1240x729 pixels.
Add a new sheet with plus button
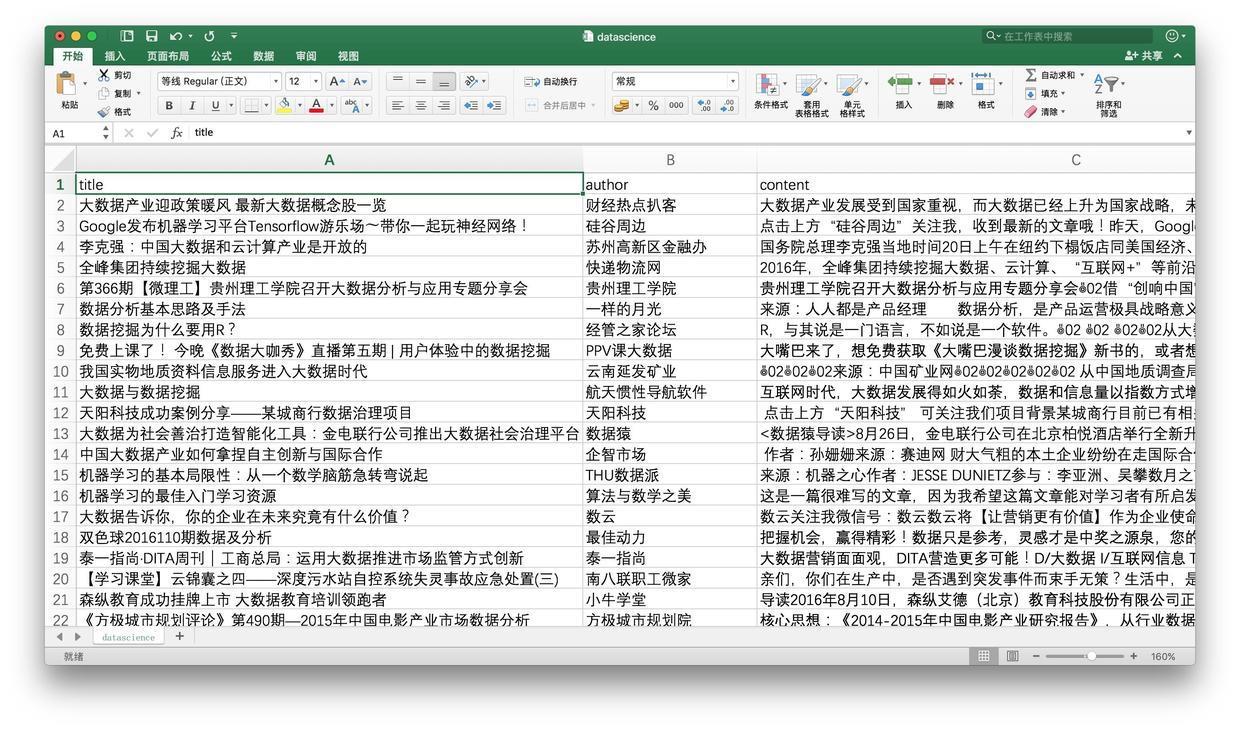[180, 636]
